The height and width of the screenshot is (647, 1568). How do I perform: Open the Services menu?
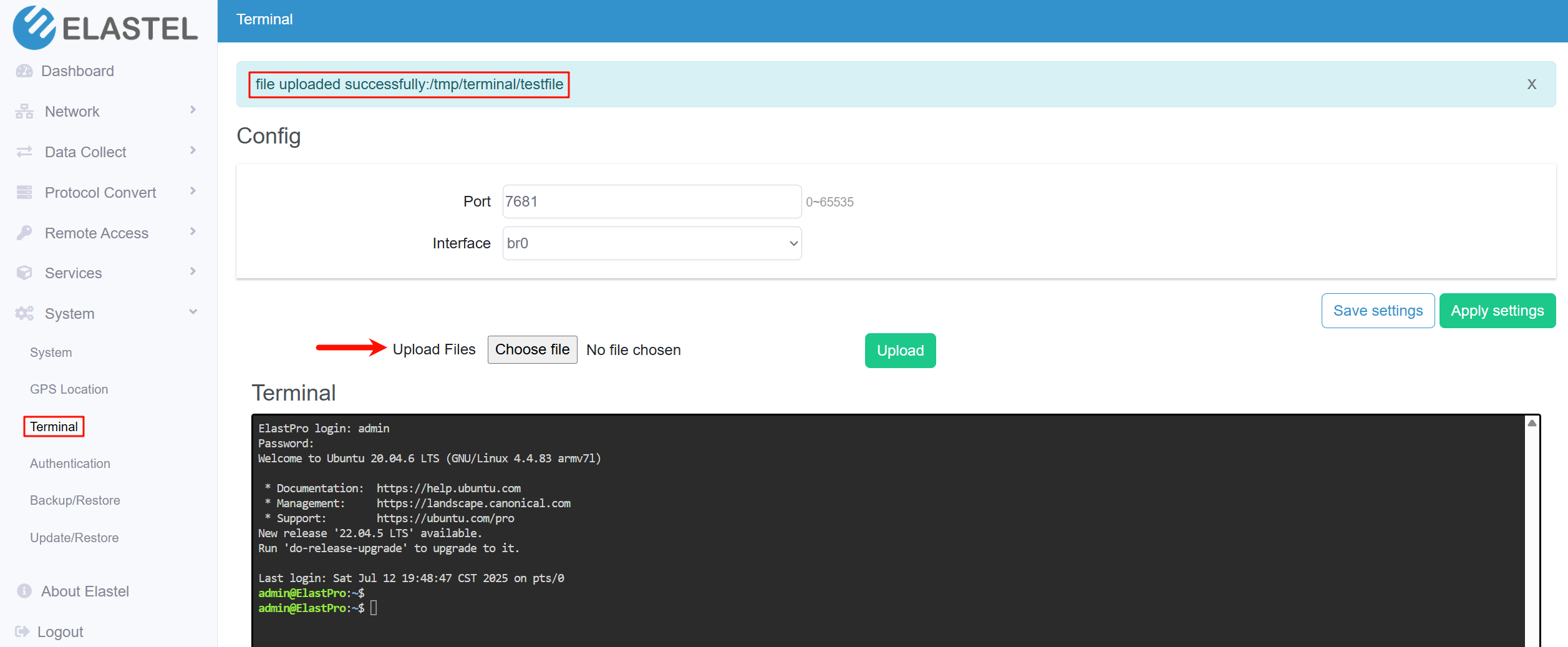(x=73, y=273)
